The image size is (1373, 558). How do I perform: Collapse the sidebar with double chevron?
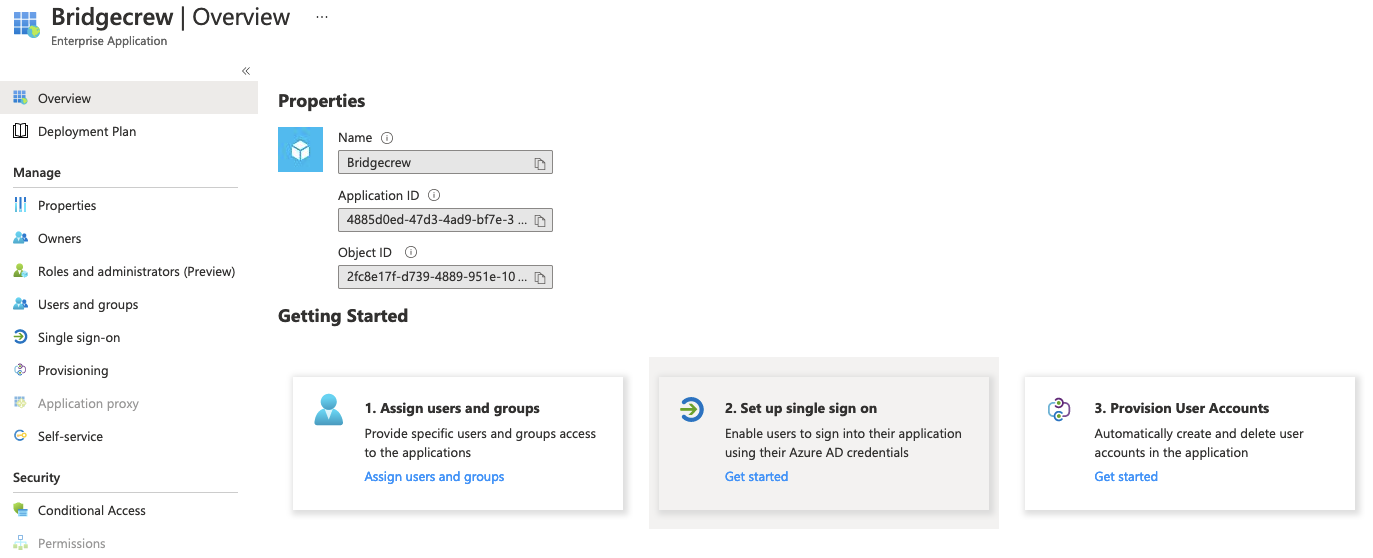click(x=246, y=71)
